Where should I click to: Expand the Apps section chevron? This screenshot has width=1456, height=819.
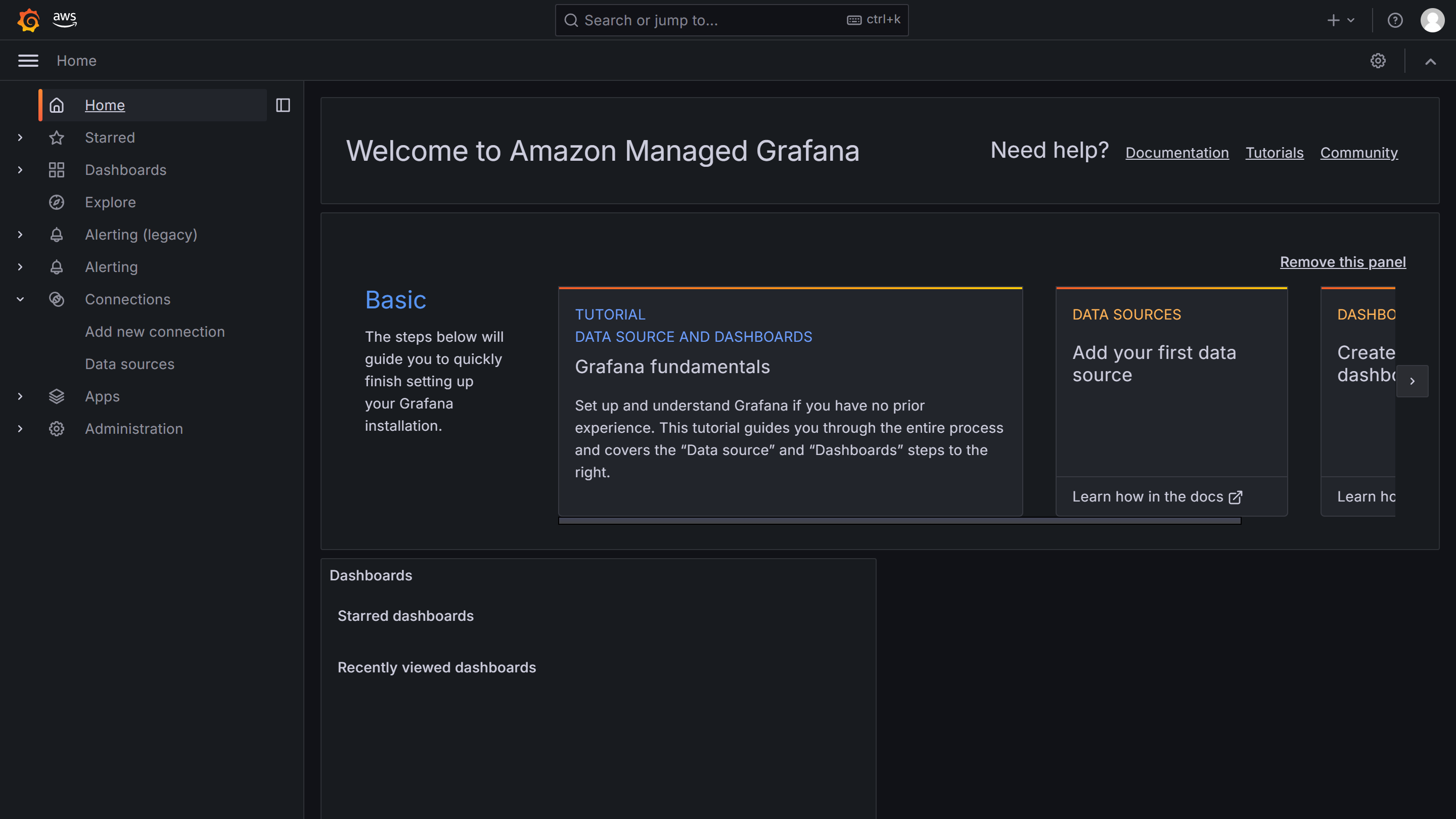click(20, 396)
